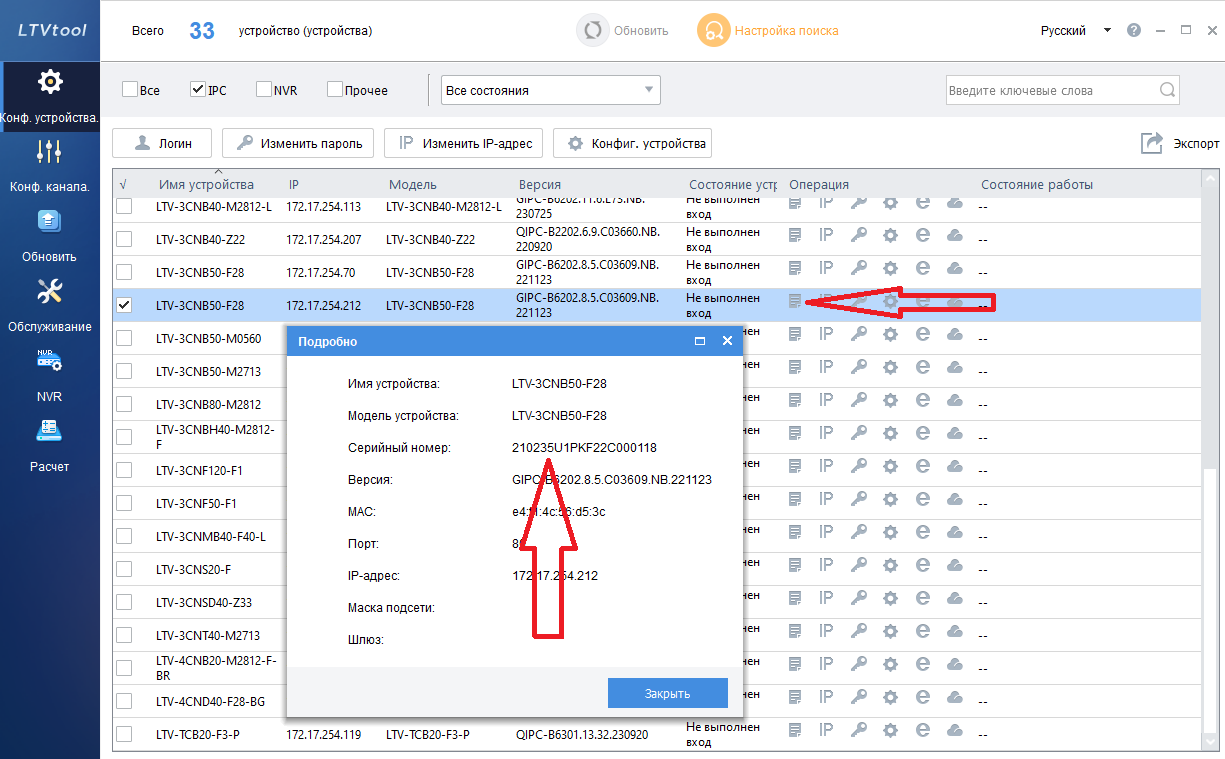Check the LTV-TCB20-F3-P row checkbox
This screenshot has width=1225, height=759.
pyautogui.click(x=124, y=734)
